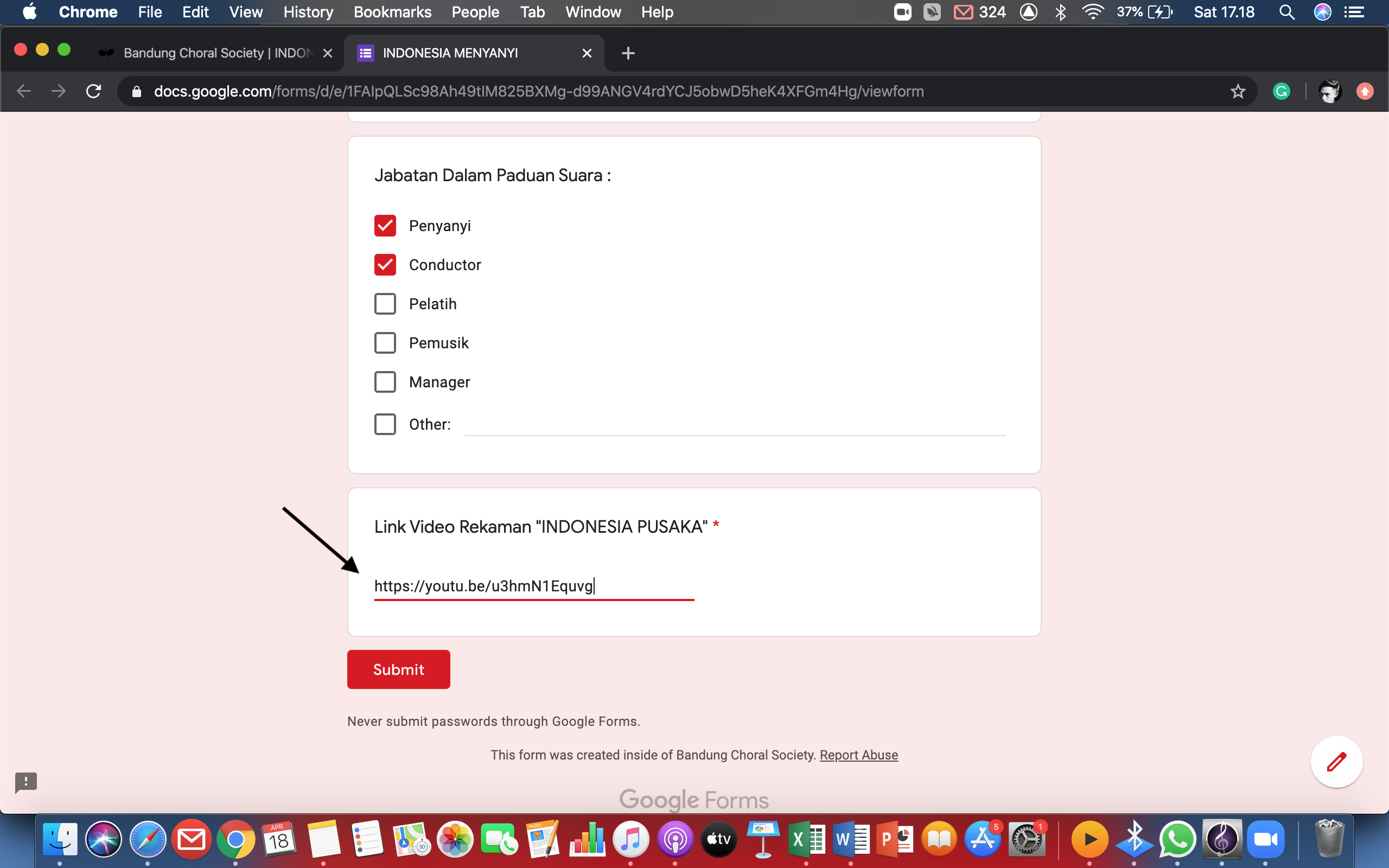
Task: Click the Report Abuse link
Action: coord(859,755)
